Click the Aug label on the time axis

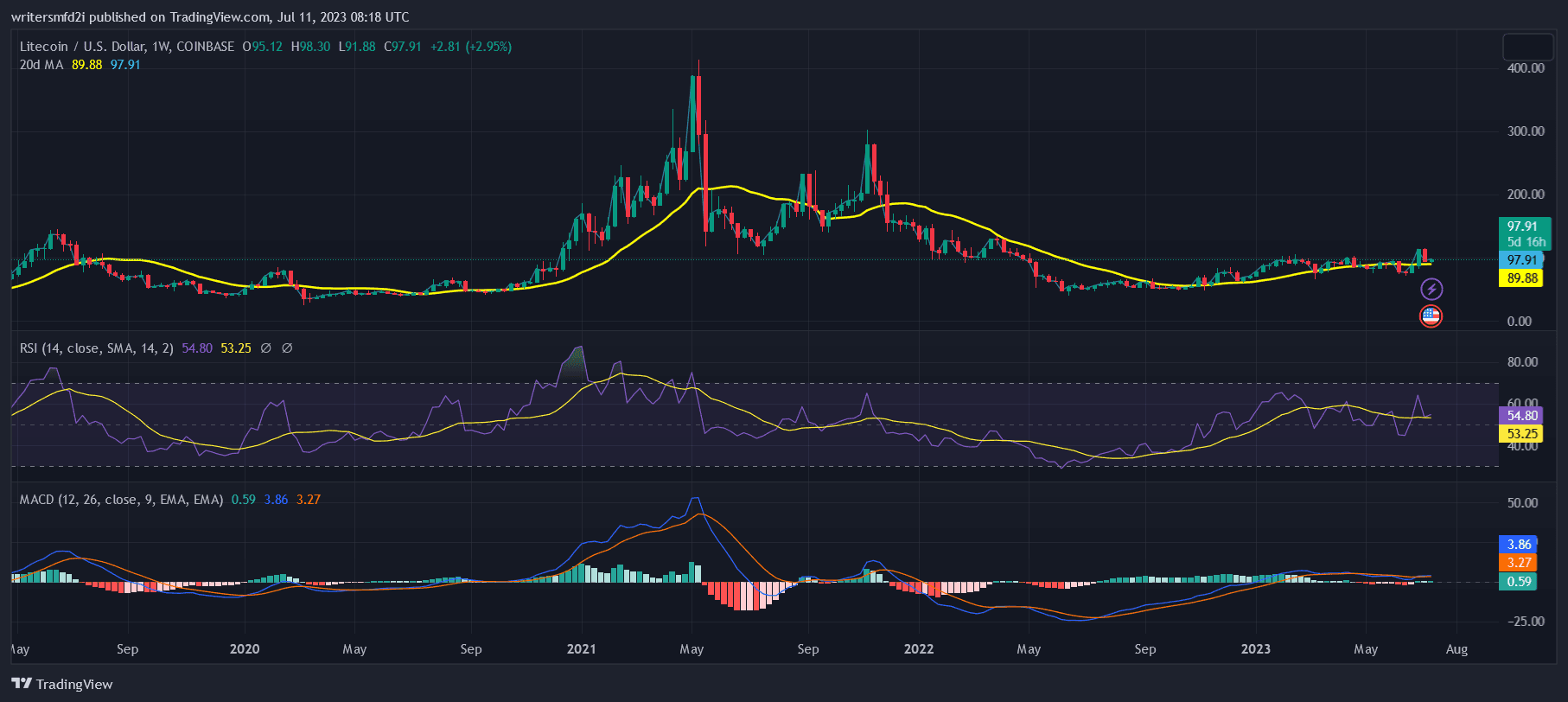tap(1456, 649)
